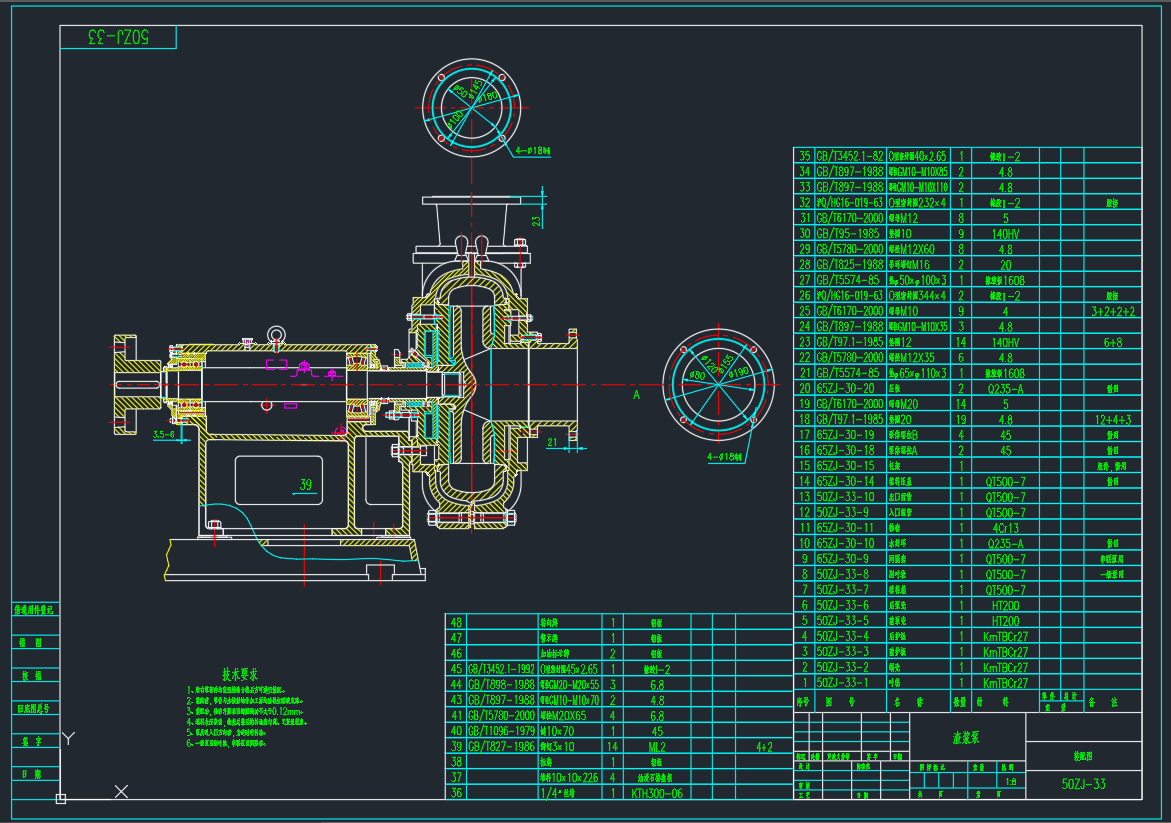Click the UCS X axis label
This screenshot has height=823, width=1171.
coord(121,792)
